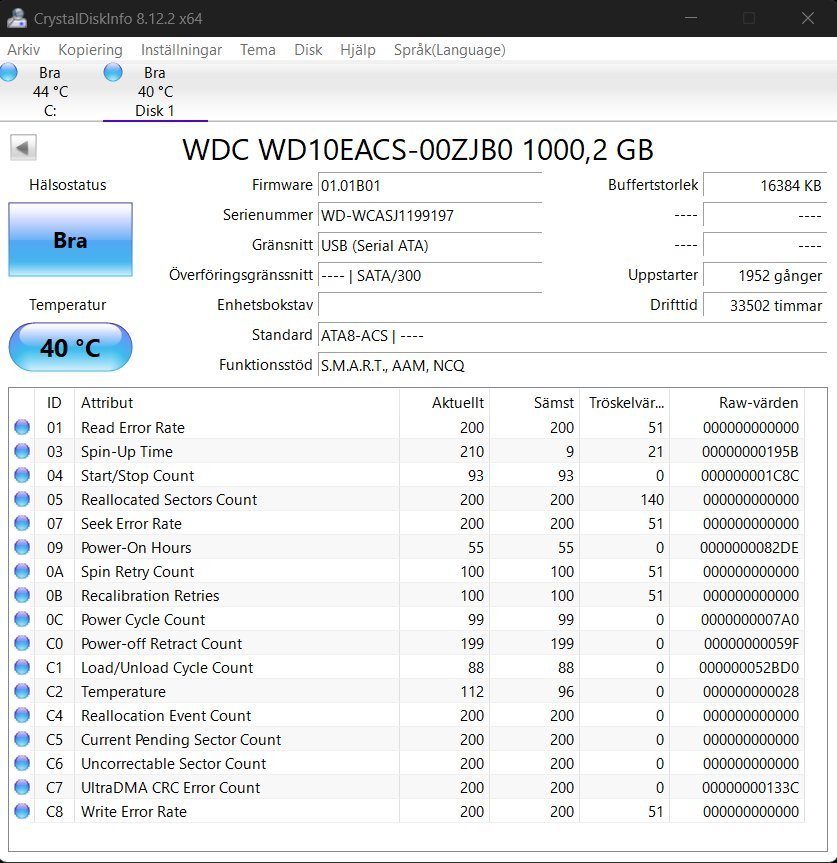Click the Firmware value field

[x=429, y=186]
